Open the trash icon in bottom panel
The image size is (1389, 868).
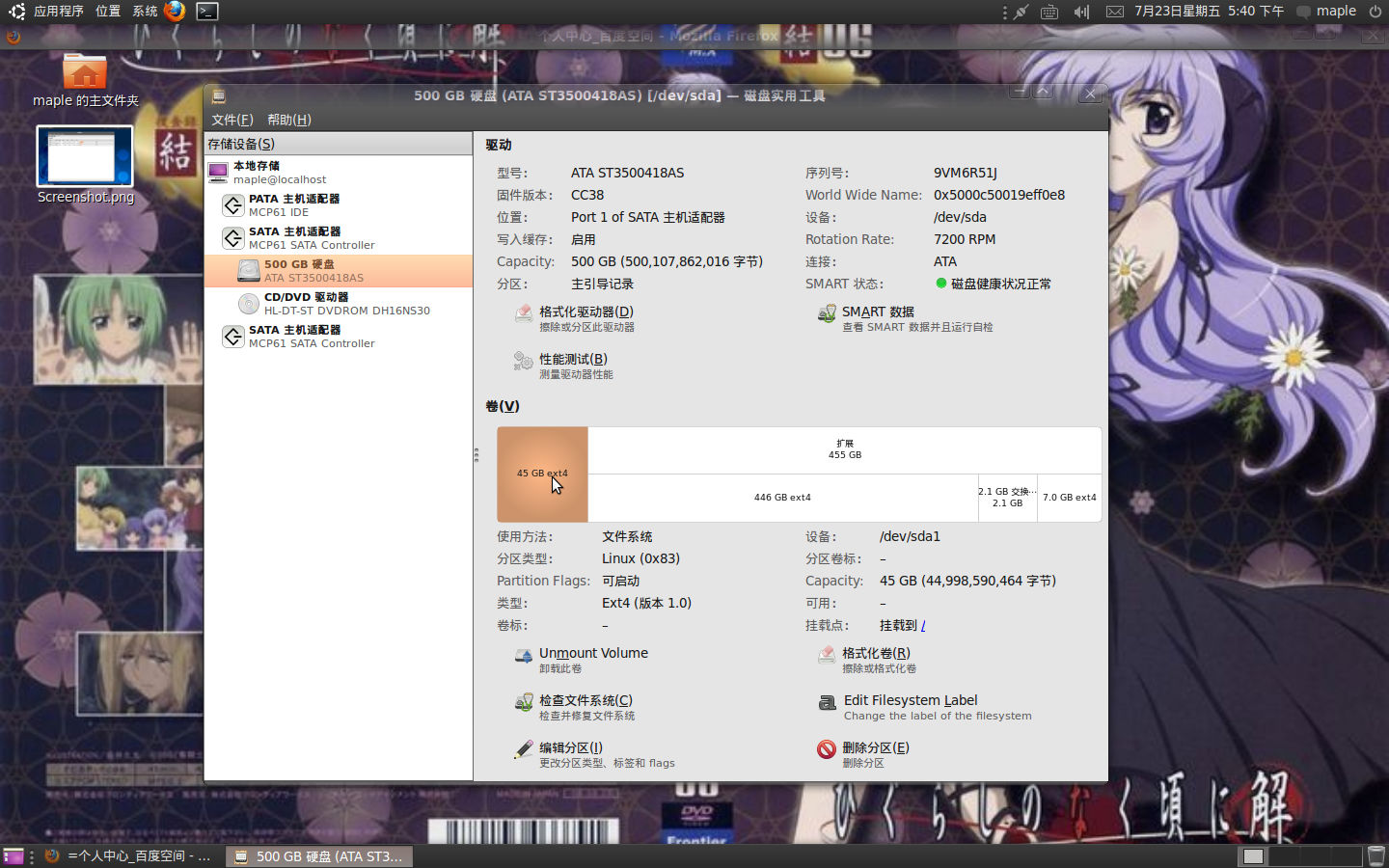coord(1376,856)
